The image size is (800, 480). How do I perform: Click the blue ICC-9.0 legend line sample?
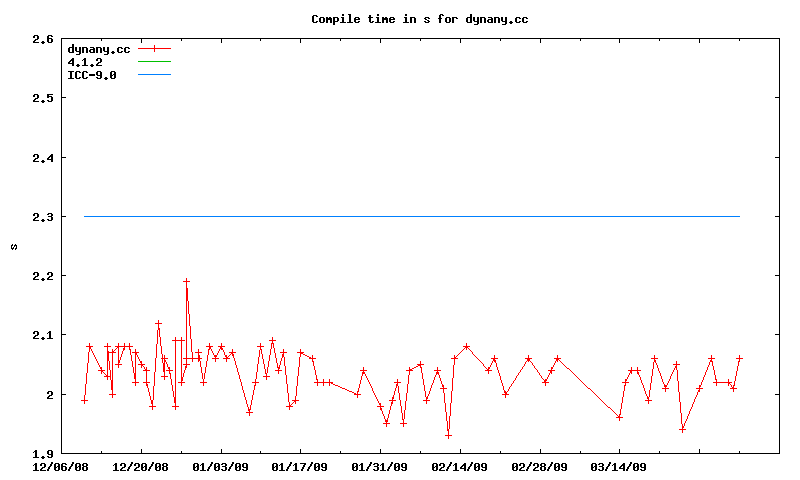[155, 75]
